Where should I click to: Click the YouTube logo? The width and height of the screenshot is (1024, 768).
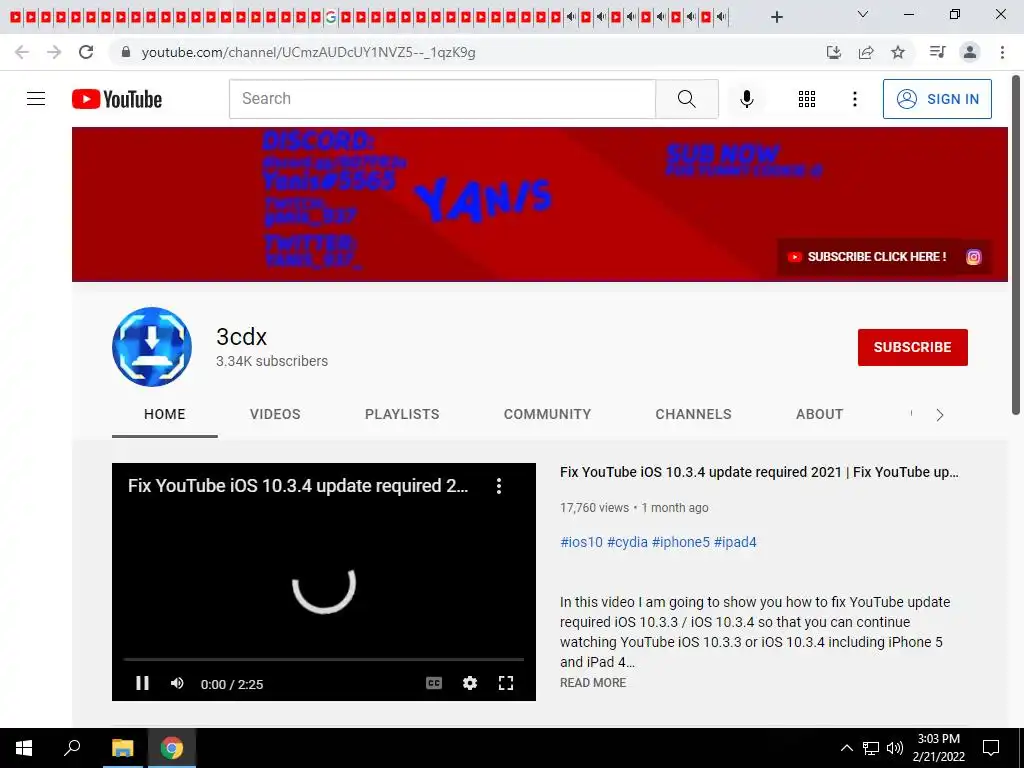coord(117,99)
